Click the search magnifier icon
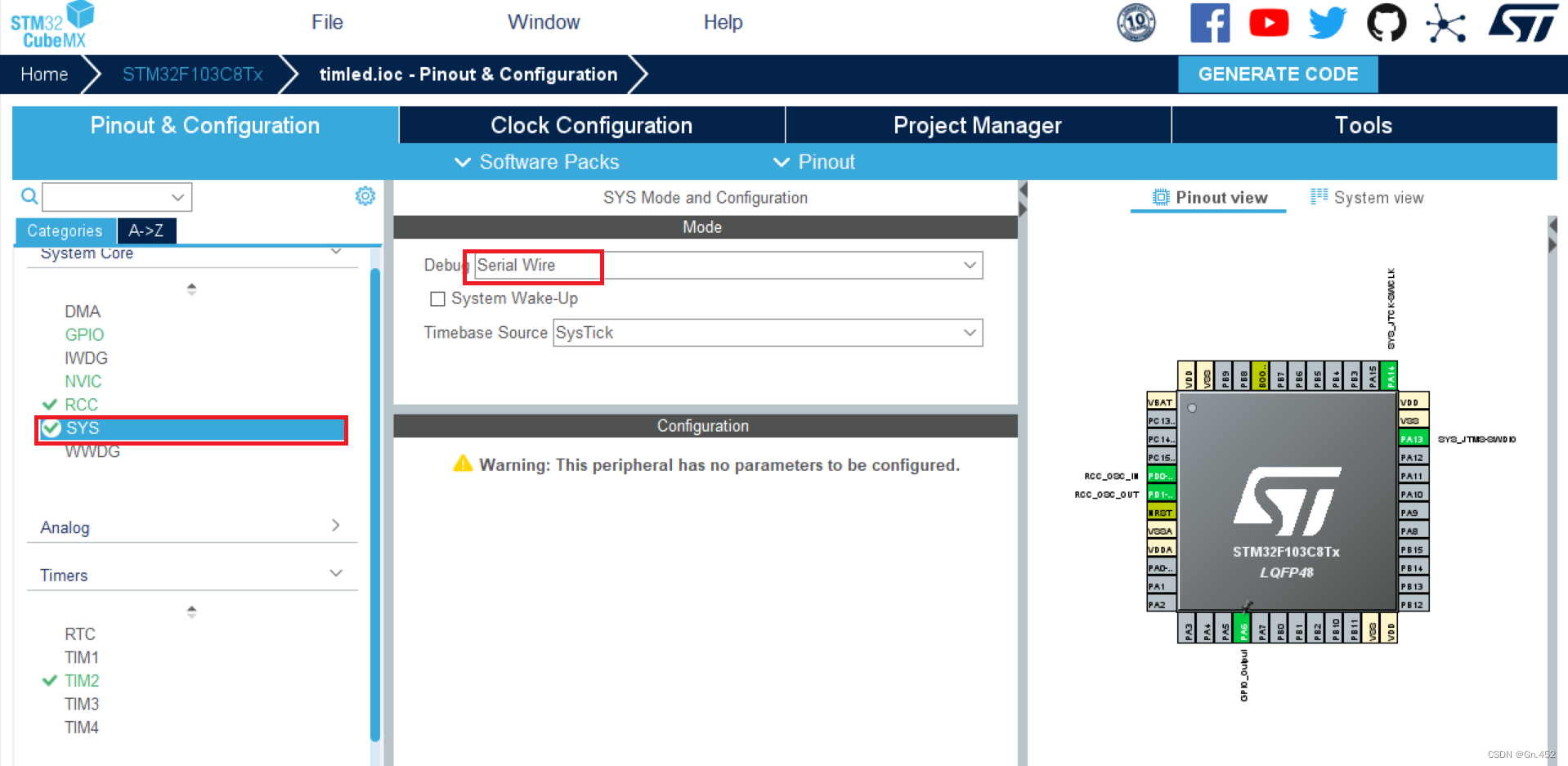This screenshot has width=1568, height=766. tap(29, 196)
